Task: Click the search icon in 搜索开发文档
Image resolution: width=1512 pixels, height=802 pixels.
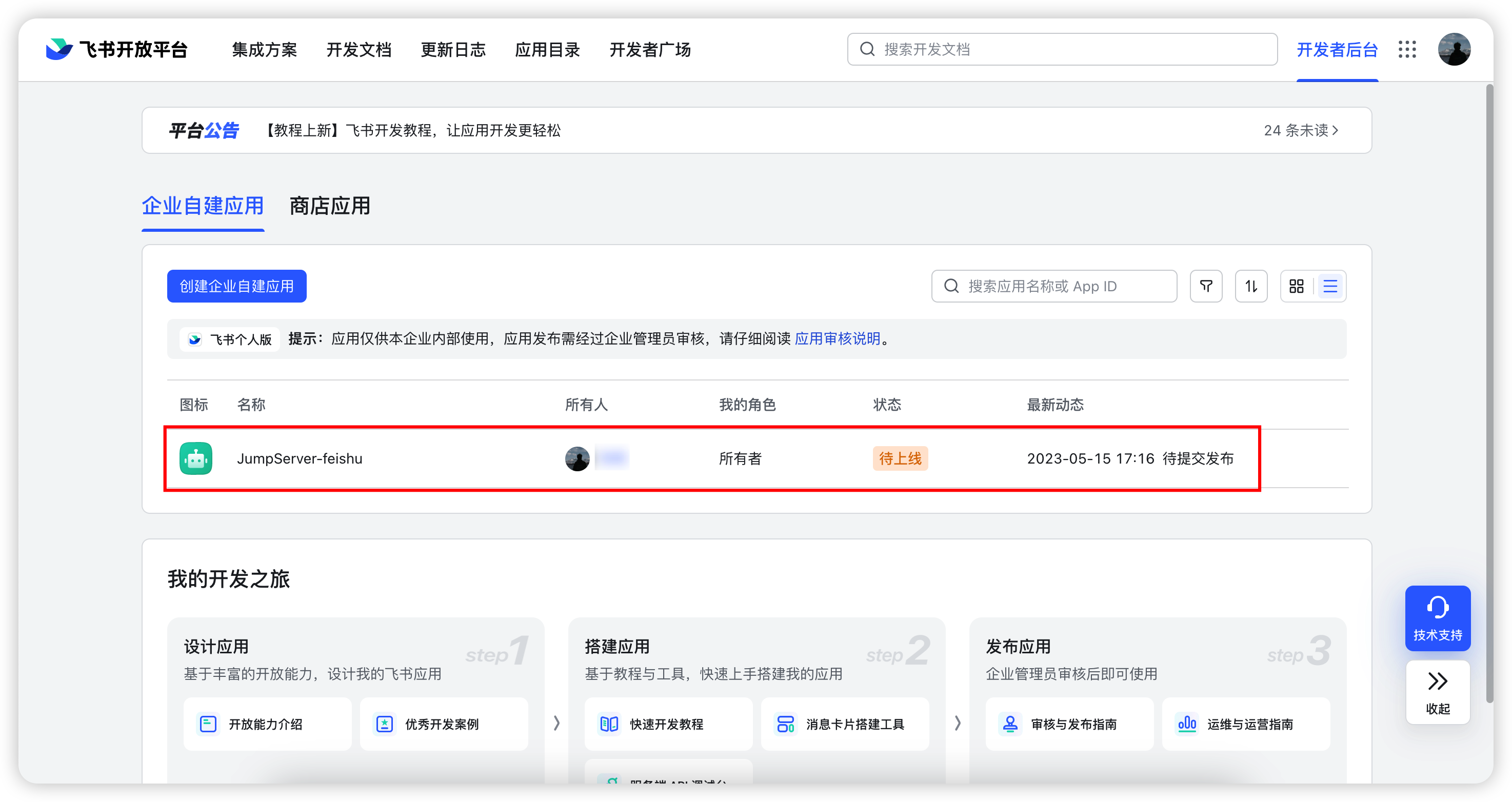Action: click(867, 49)
